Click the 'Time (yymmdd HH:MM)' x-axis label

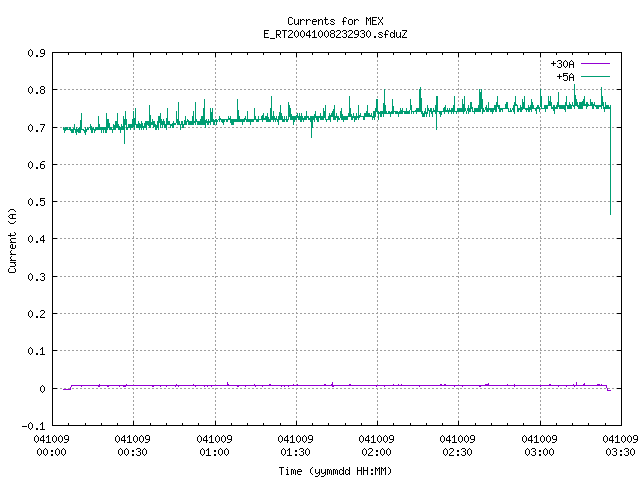click(335, 471)
